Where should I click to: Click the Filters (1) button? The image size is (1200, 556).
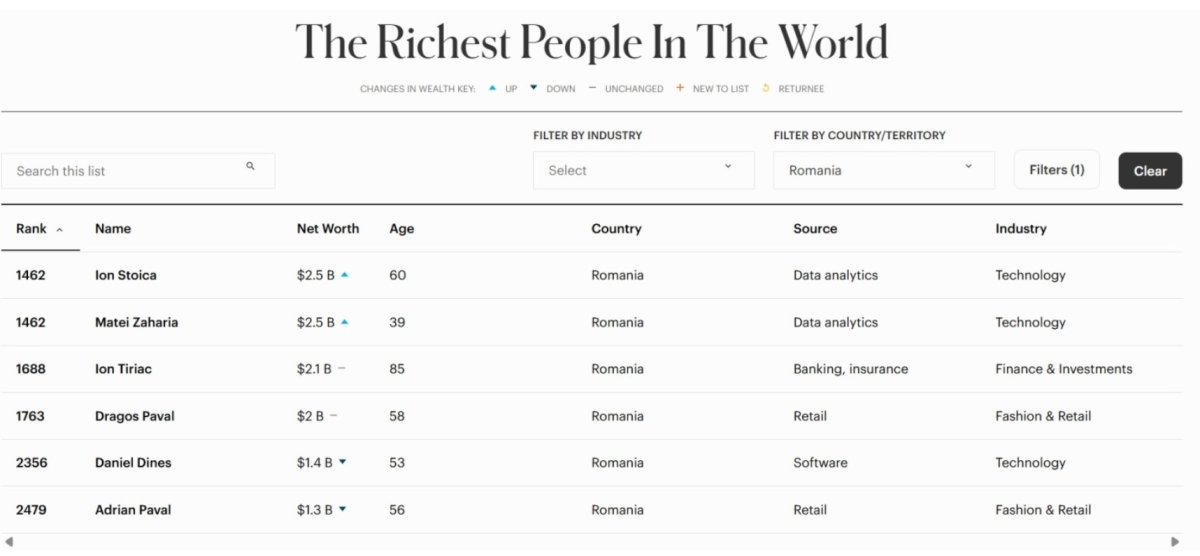coord(1056,170)
